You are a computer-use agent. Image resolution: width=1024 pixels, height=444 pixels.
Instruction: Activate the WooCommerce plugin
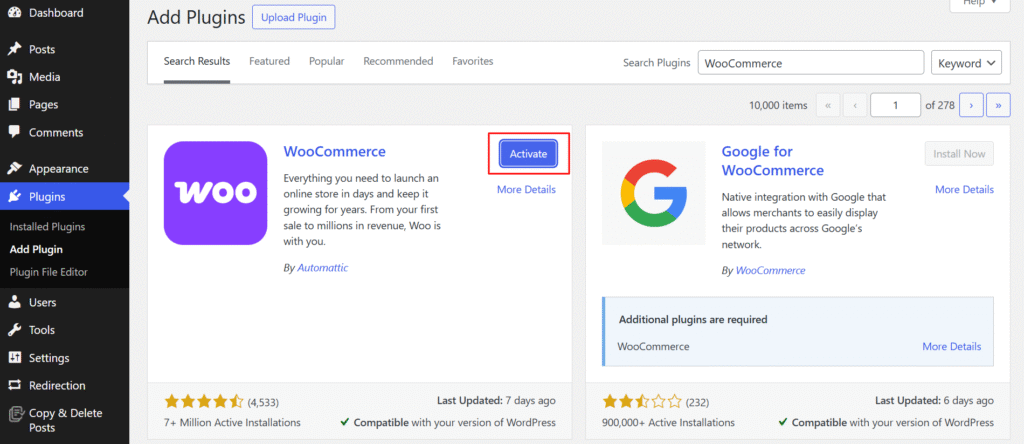pyautogui.click(x=528, y=154)
